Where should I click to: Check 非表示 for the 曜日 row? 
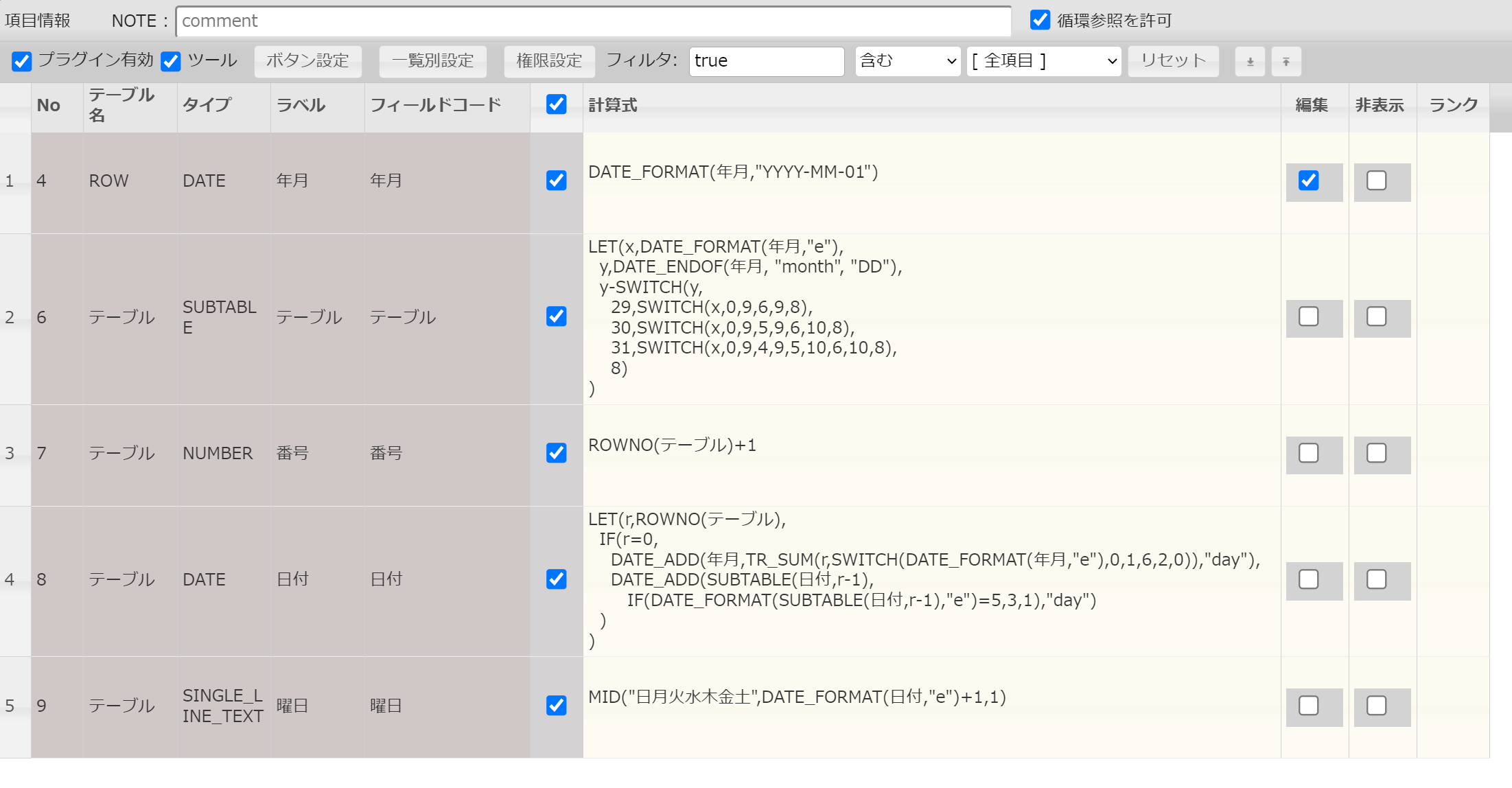click(x=1376, y=706)
